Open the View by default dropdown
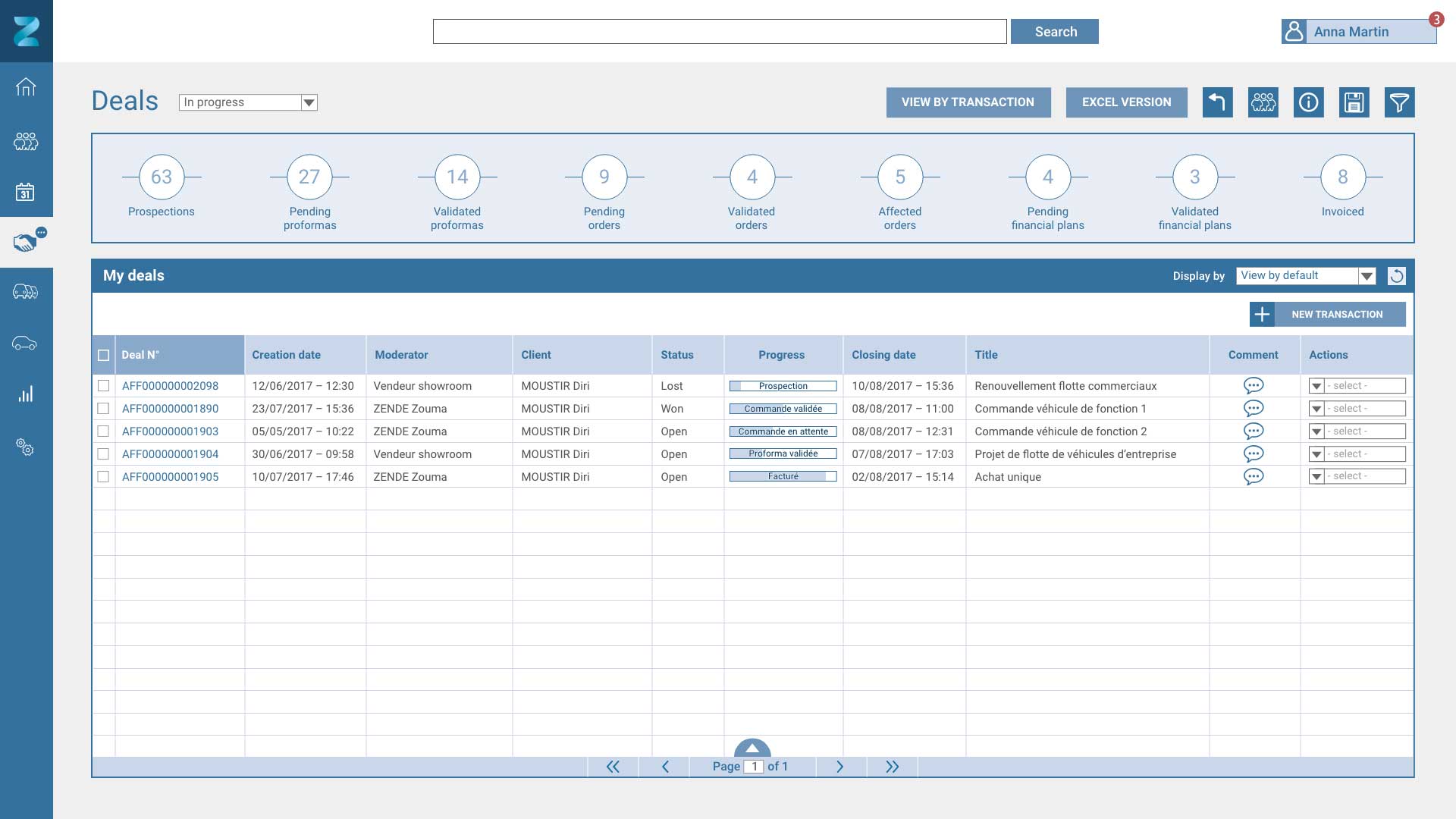 pos(1367,276)
